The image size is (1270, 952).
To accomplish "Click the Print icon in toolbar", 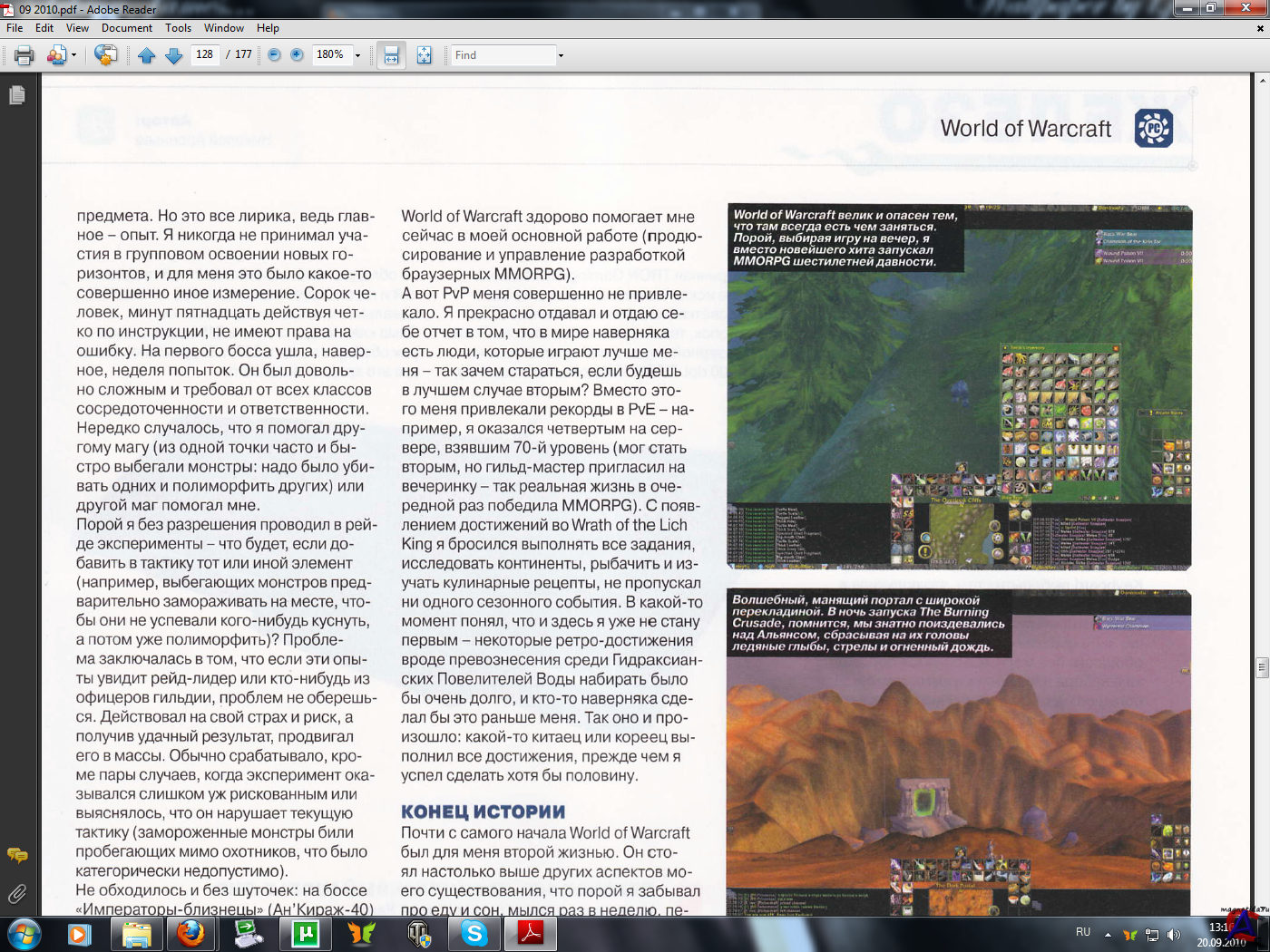I will [24, 55].
